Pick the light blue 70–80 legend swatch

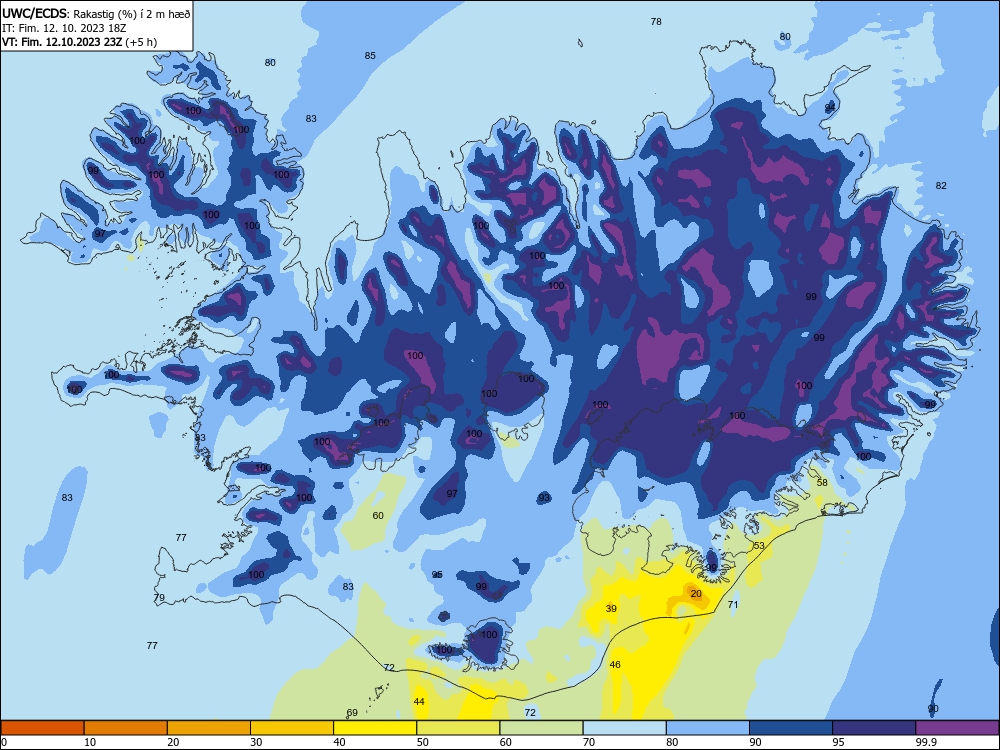point(624,728)
